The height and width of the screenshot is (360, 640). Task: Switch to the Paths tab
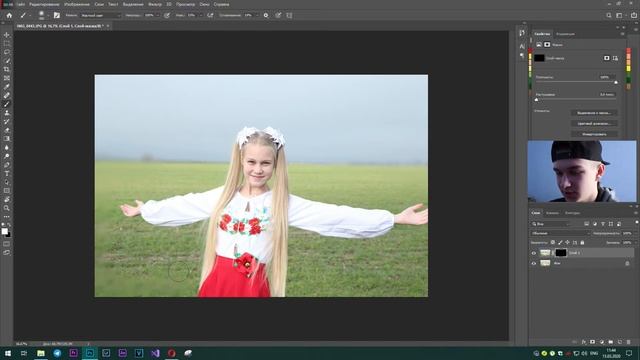[572, 213]
